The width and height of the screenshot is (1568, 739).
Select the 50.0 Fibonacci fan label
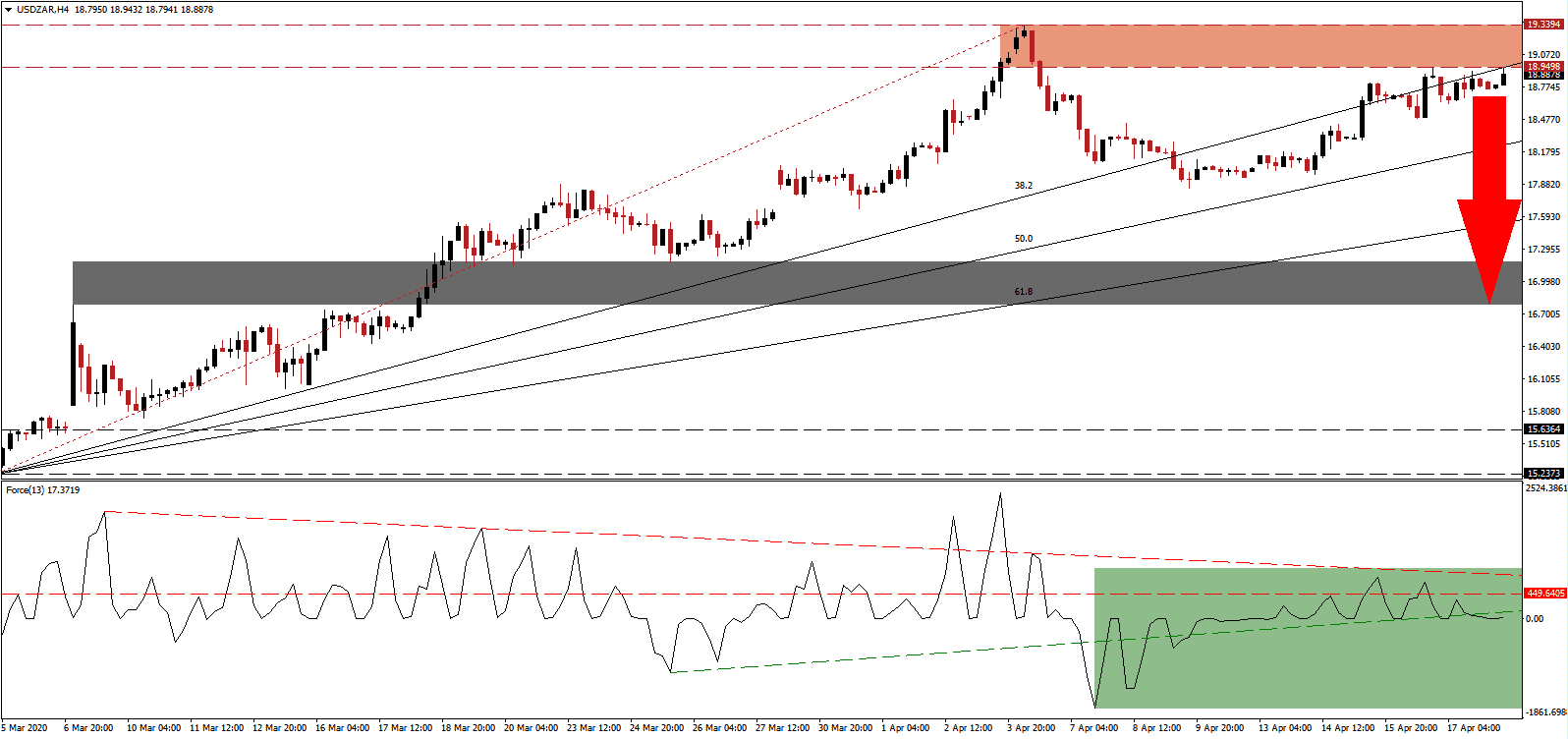click(x=1024, y=239)
